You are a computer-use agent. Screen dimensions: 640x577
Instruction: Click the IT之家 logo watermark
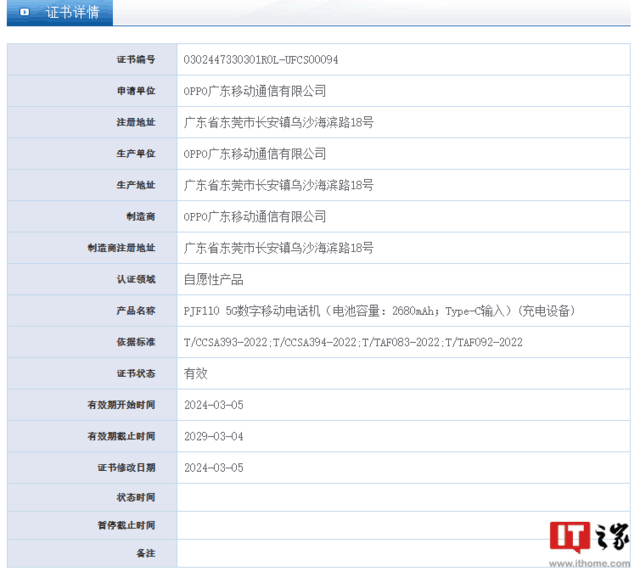point(589,537)
